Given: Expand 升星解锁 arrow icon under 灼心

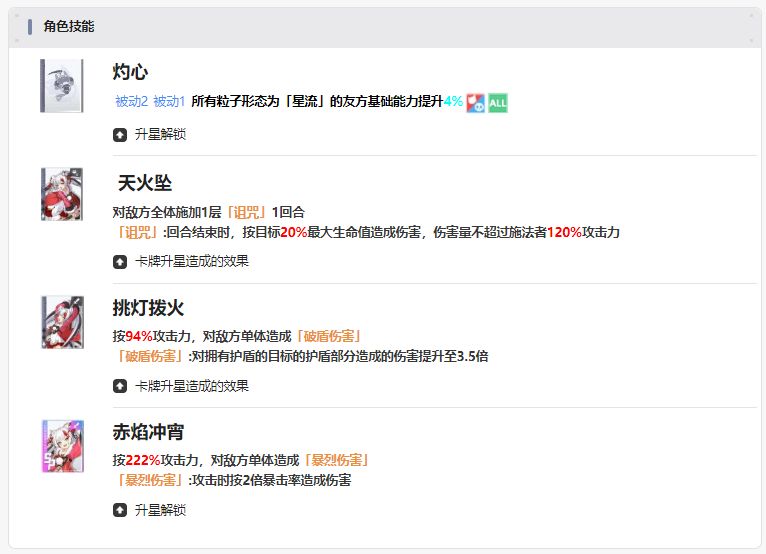Looking at the screenshot, I should 120,135.
